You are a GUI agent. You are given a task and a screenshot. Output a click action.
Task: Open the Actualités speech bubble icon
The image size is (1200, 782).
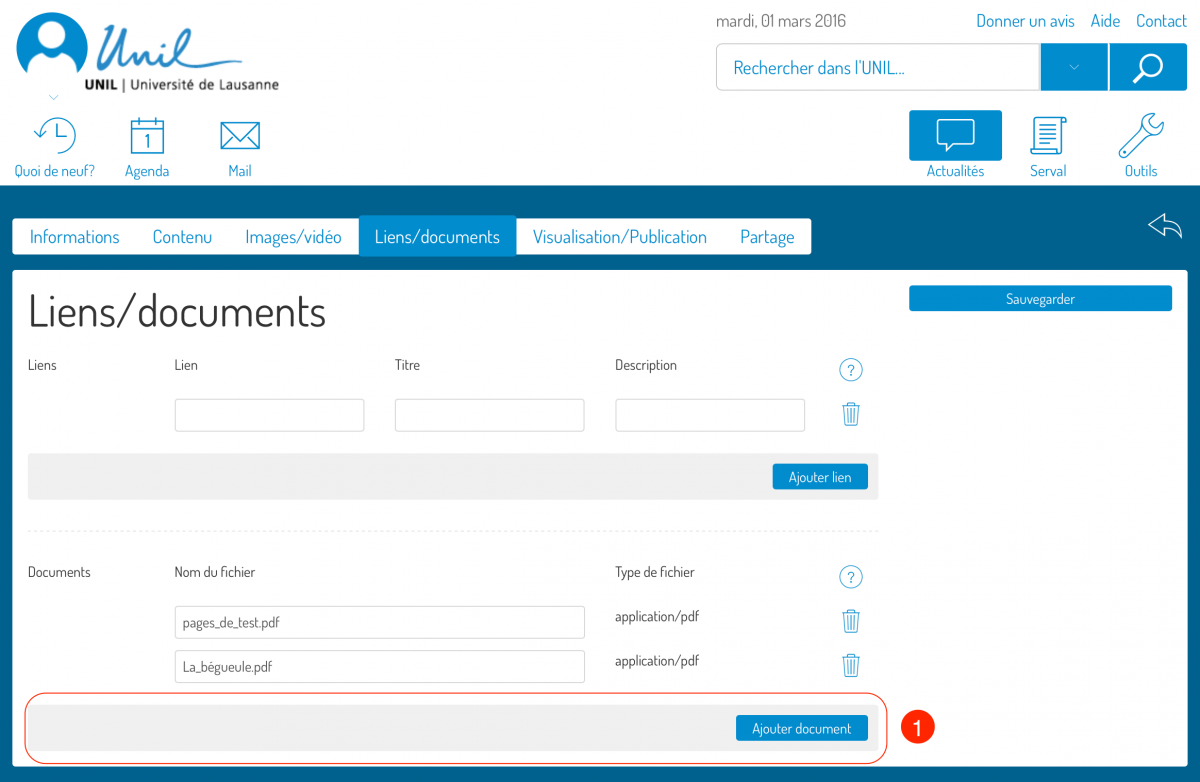point(955,136)
